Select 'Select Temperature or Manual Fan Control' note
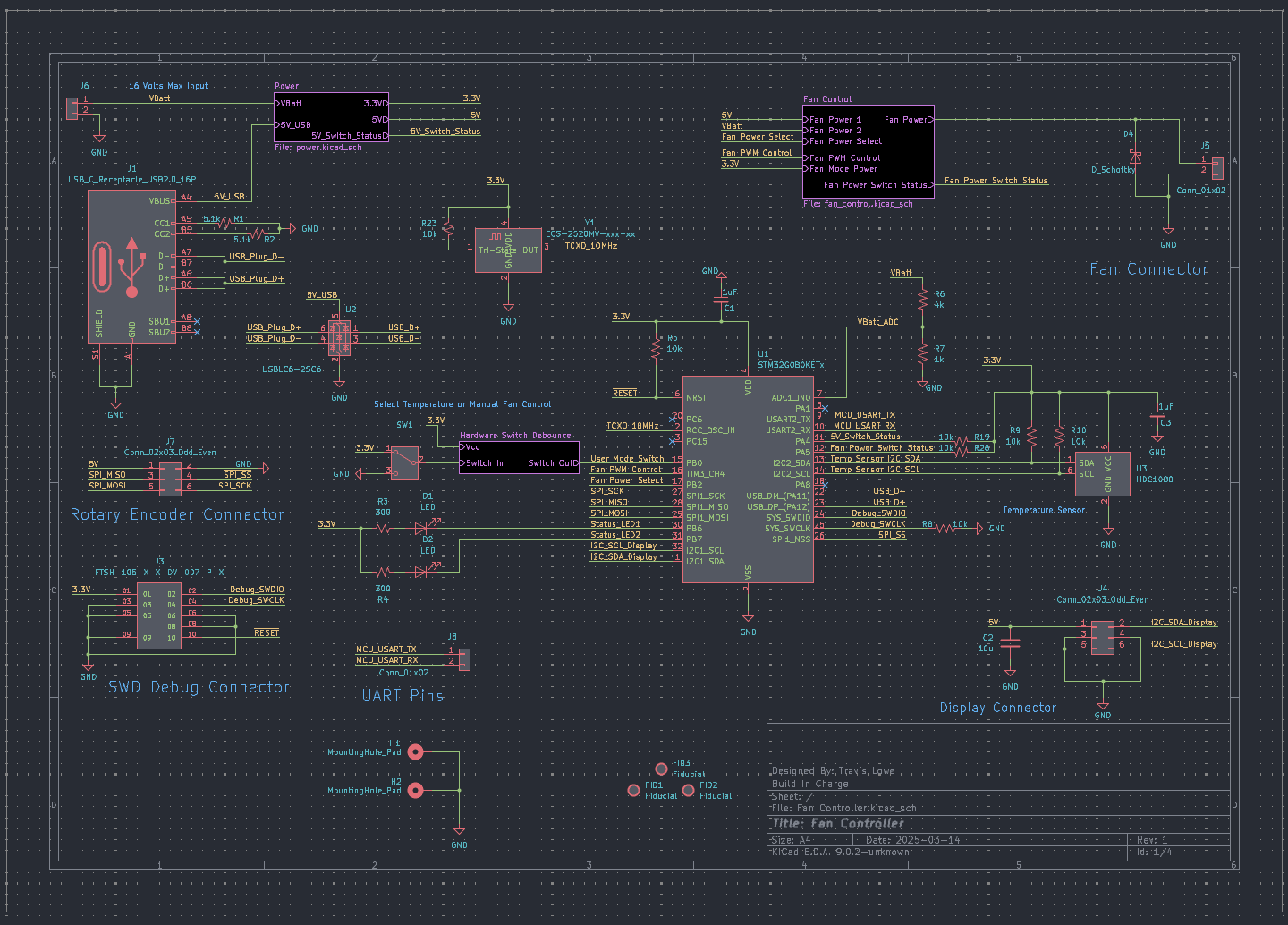 [463, 404]
